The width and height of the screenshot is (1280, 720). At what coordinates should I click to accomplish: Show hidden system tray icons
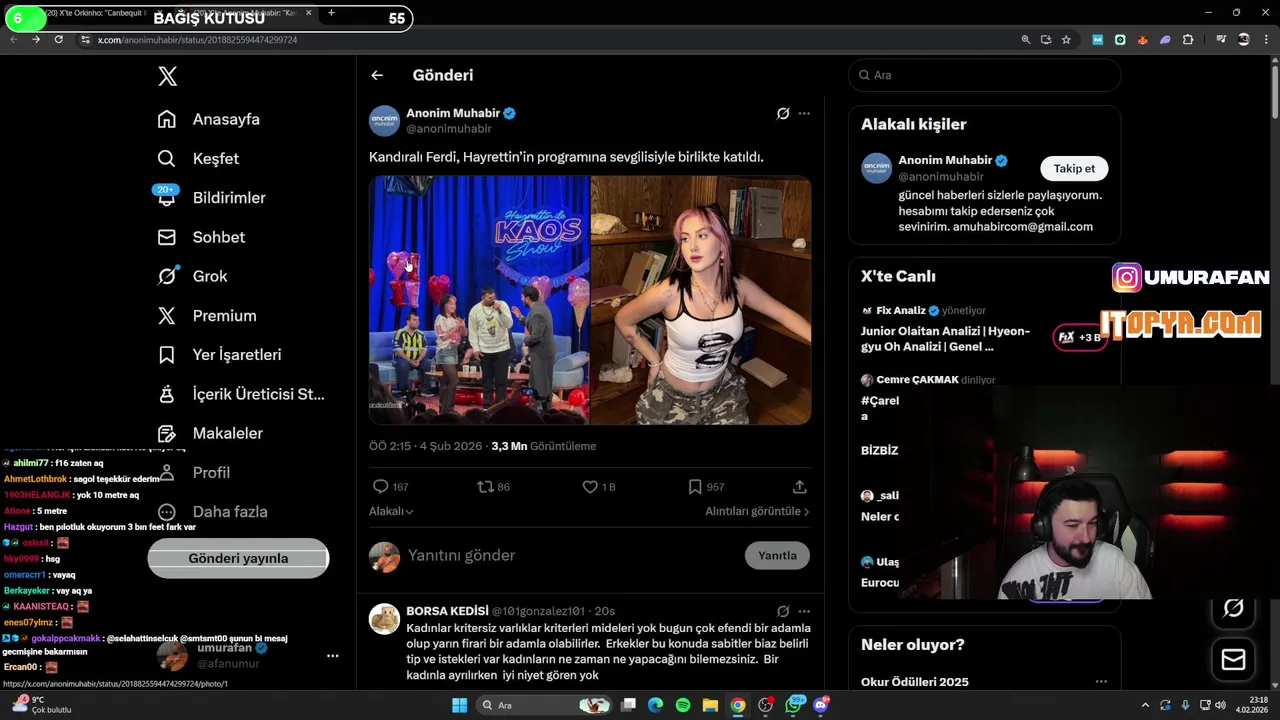pos(1145,705)
